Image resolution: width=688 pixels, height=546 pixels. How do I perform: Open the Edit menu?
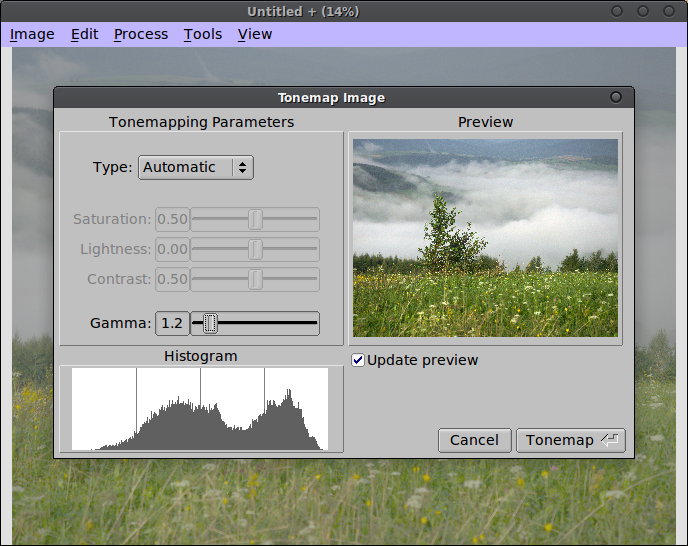[85, 34]
